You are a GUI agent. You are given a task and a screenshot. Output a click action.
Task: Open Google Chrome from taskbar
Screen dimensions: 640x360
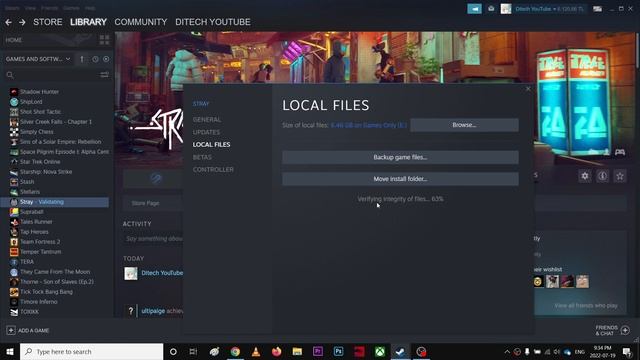click(235, 351)
